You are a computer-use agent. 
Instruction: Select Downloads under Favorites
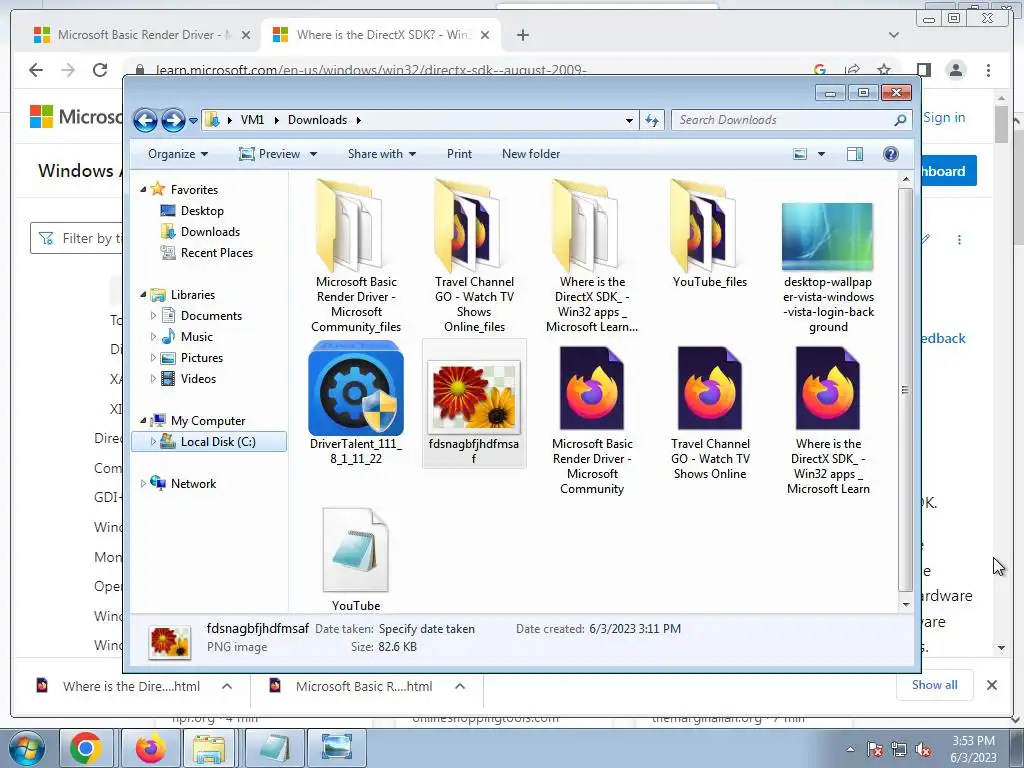[210, 232]
